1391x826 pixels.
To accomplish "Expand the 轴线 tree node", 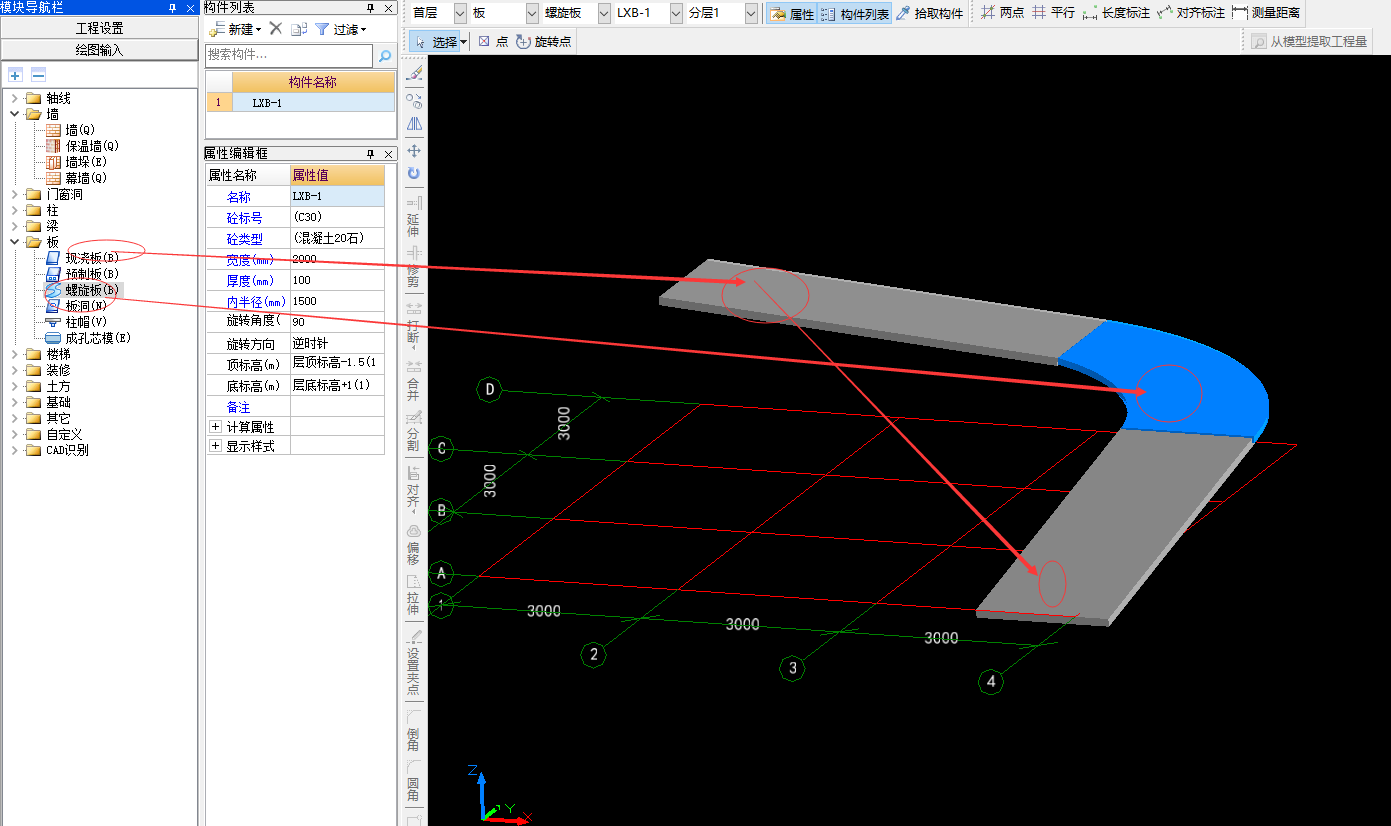I will click(x=15, y=98).
